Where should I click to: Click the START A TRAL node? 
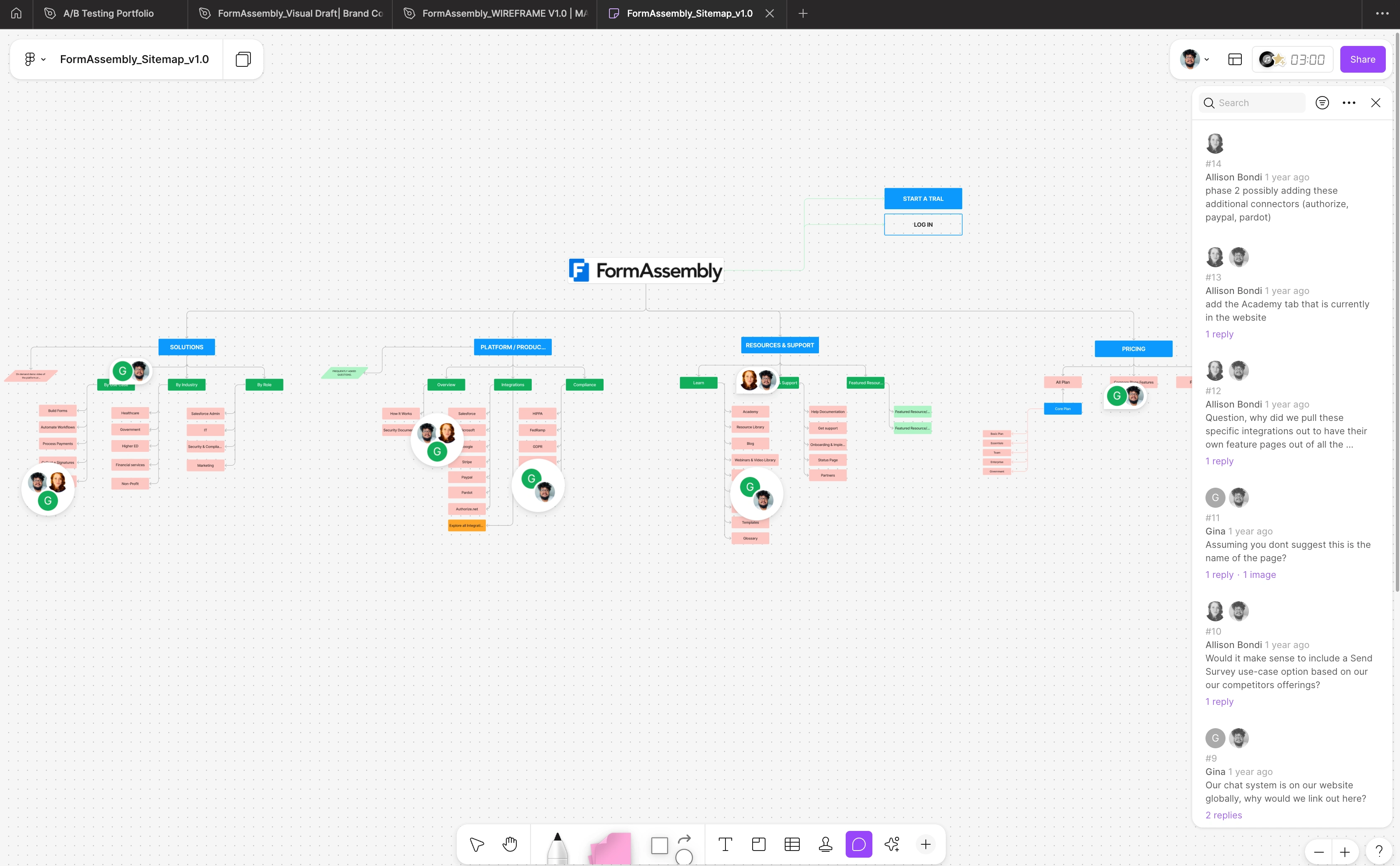[x=922, y=199]
